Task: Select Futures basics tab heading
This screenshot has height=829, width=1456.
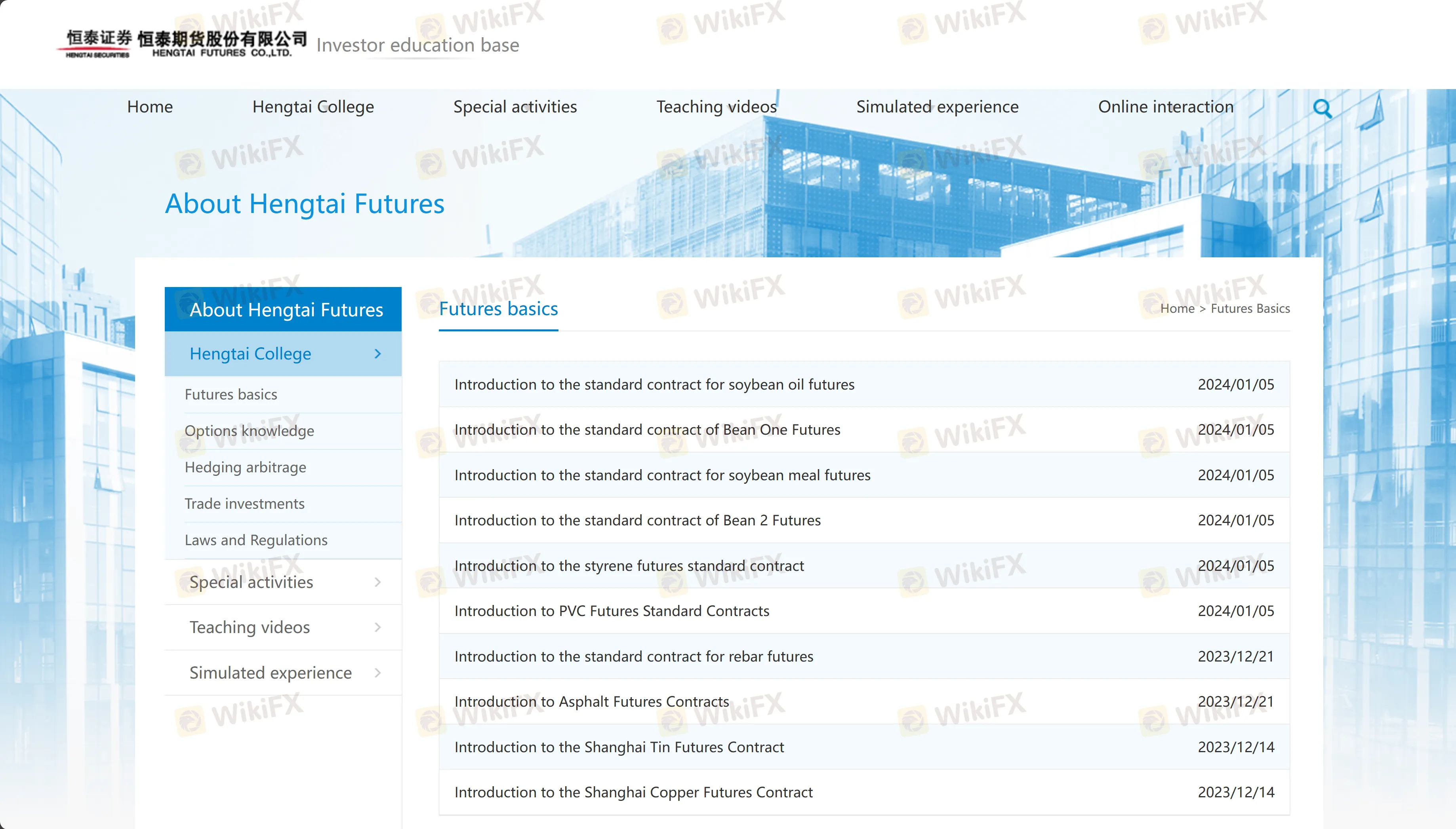Action: pos(498,308)
